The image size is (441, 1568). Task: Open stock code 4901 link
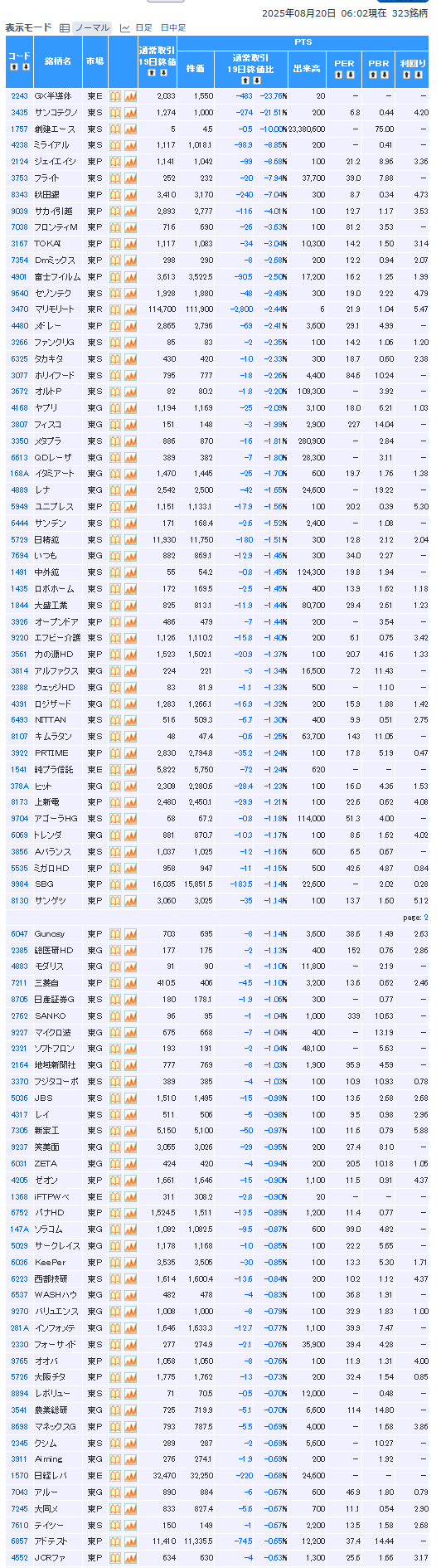(19, 277)
